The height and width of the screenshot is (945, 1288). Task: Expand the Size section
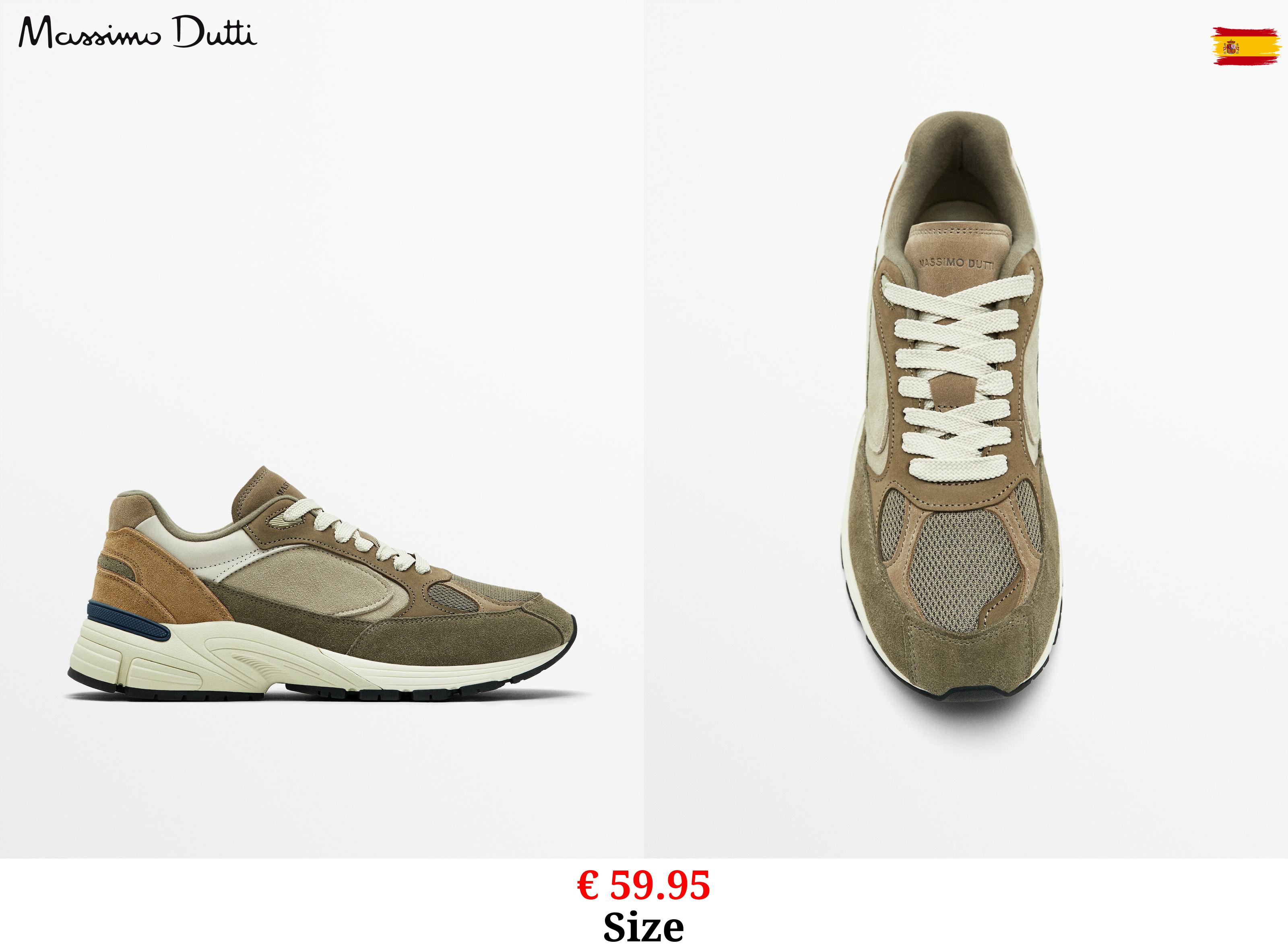click(644, 926)
